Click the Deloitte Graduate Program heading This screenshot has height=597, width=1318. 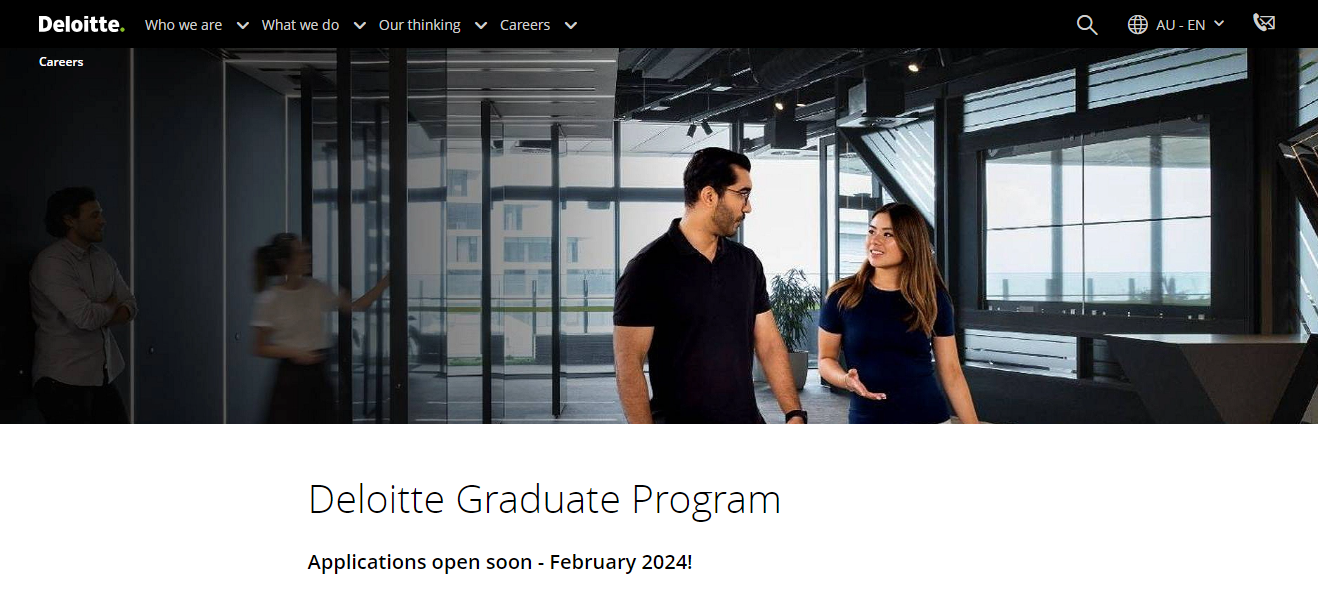(x=545, y=499)
